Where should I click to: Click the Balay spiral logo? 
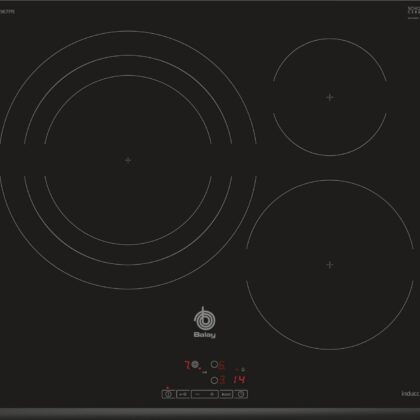[x=204, y=318]
